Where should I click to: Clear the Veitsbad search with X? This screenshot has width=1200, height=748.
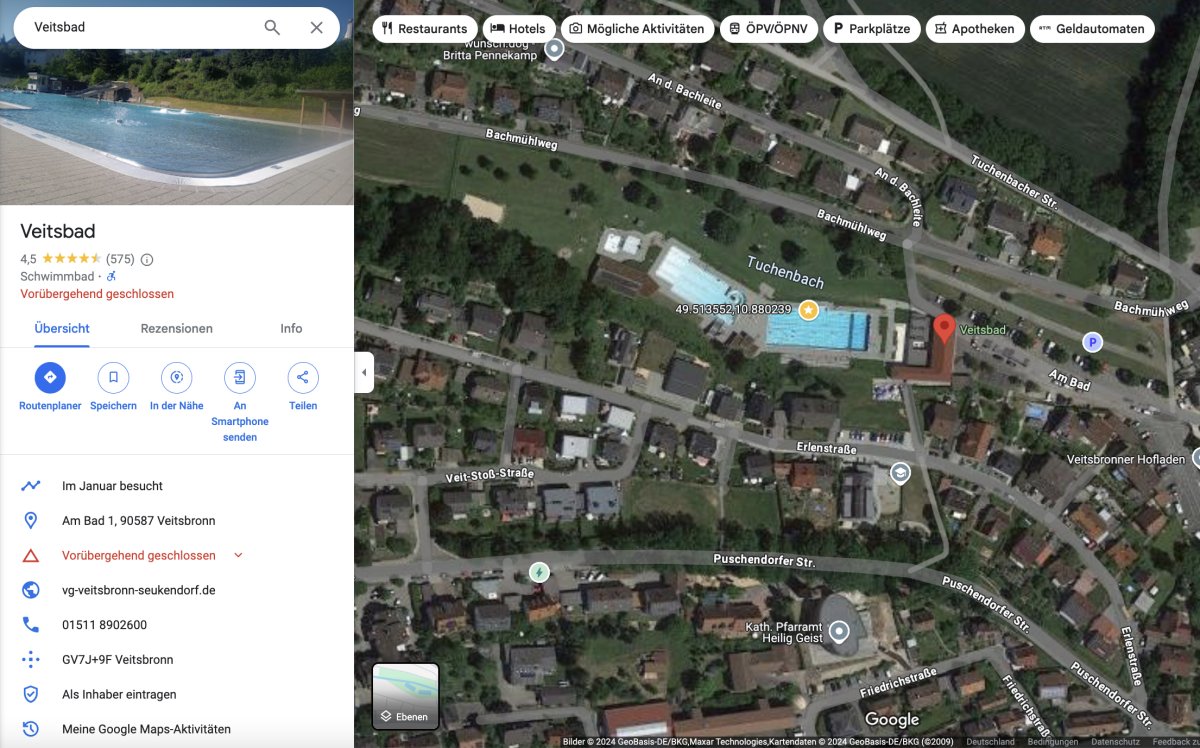pos(316,28)
